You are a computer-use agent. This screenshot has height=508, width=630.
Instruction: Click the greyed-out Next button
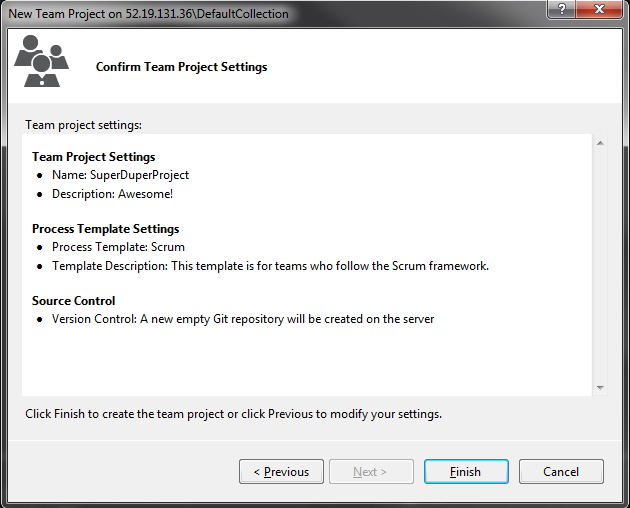[x=369, y=472]
